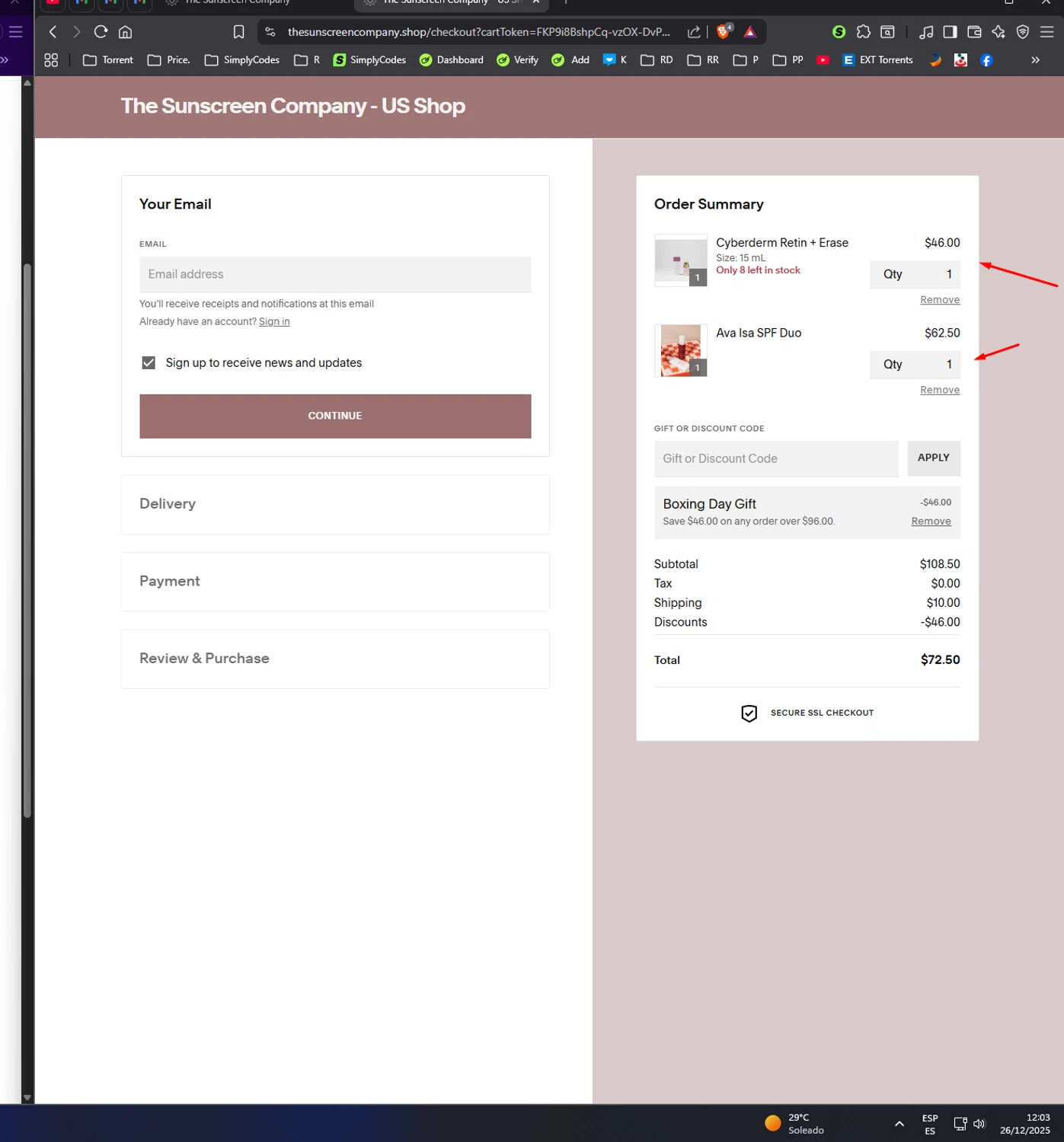Screen dimensions: 1064x1142
Task: Open the SimplyCodes green S bookmark
Action: pos(369,60)
